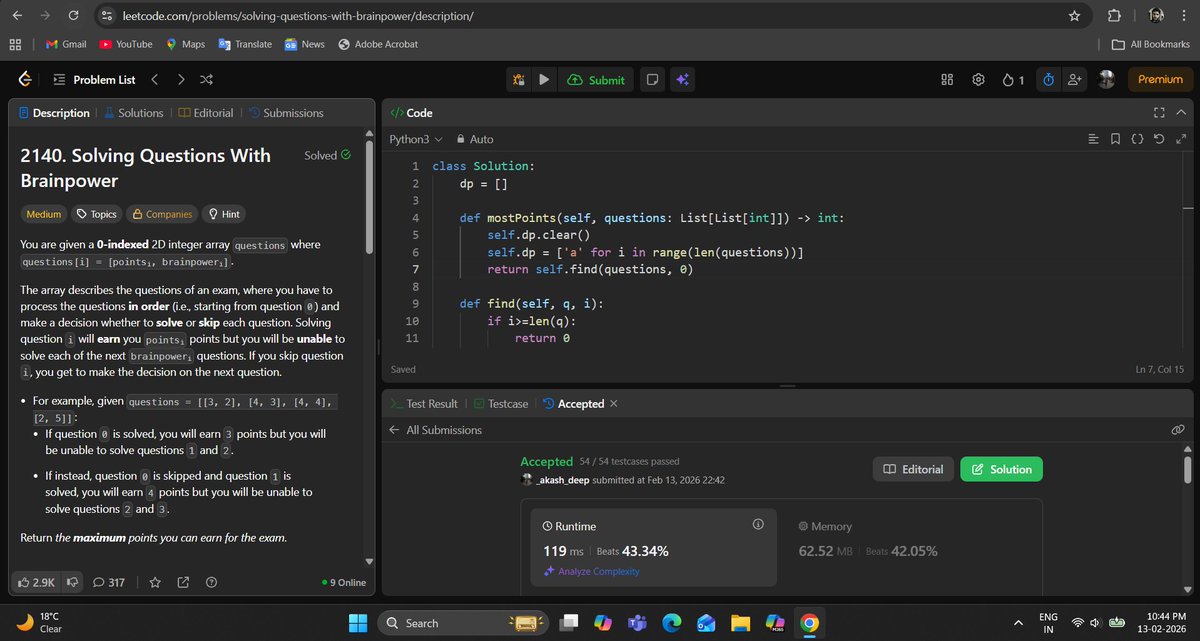Click the bookmark icon in editor toolbar
This screenshot has height=641, width=1200.
click(1115, 139)
